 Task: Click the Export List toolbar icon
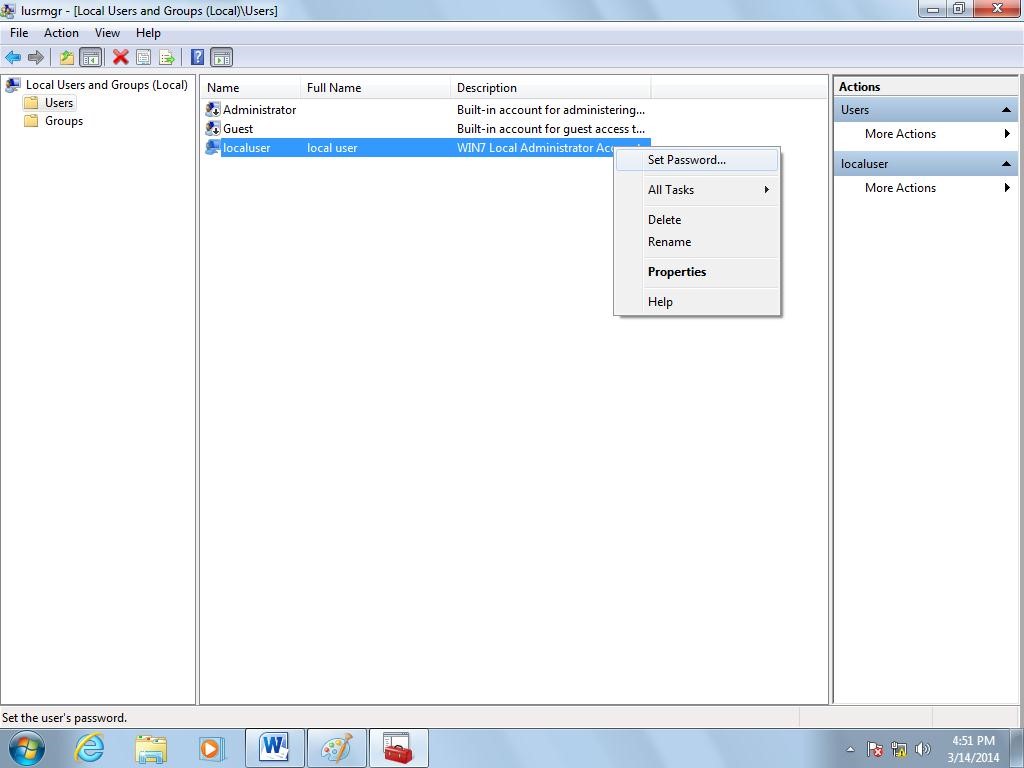pyautogui.click(x=166, y=58)
